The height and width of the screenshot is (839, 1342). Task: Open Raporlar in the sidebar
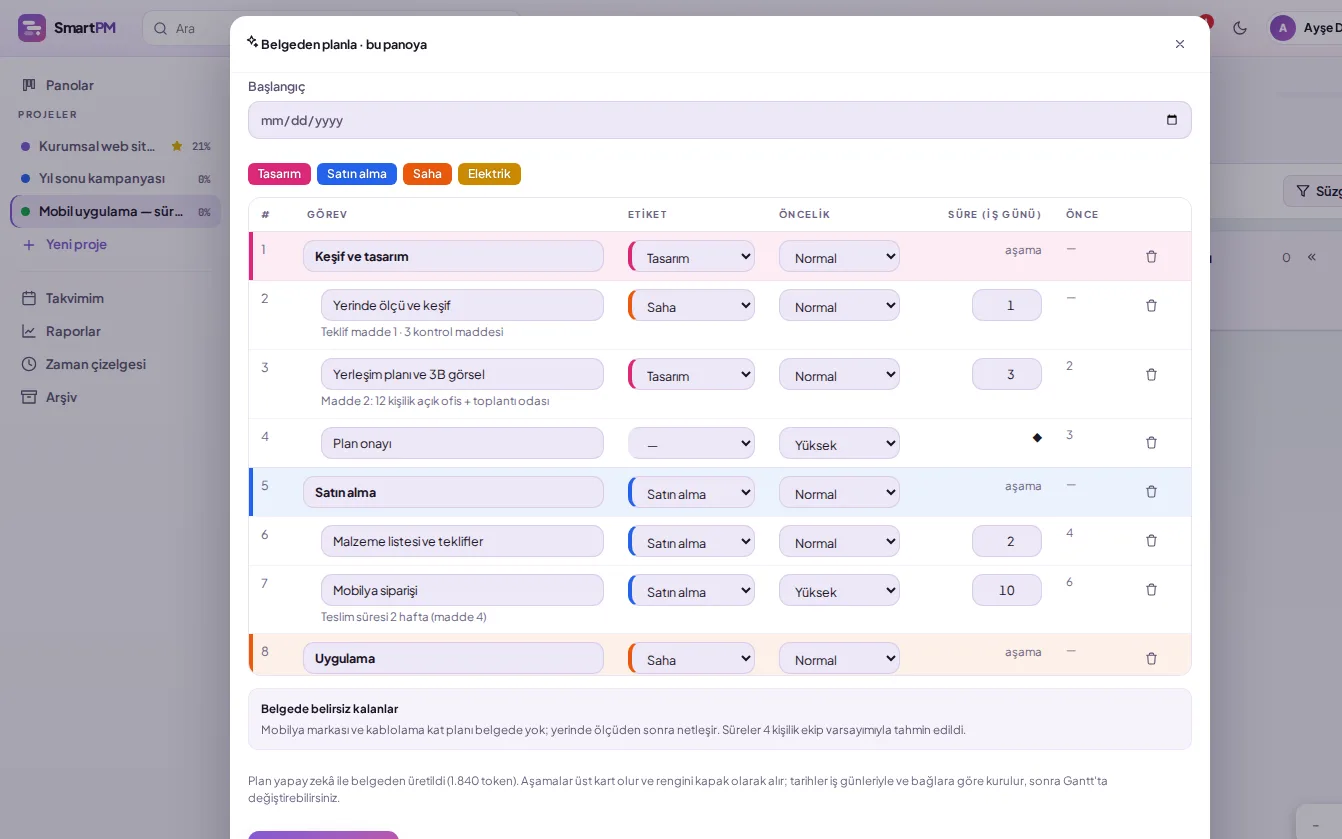click(x=115, y=331)
